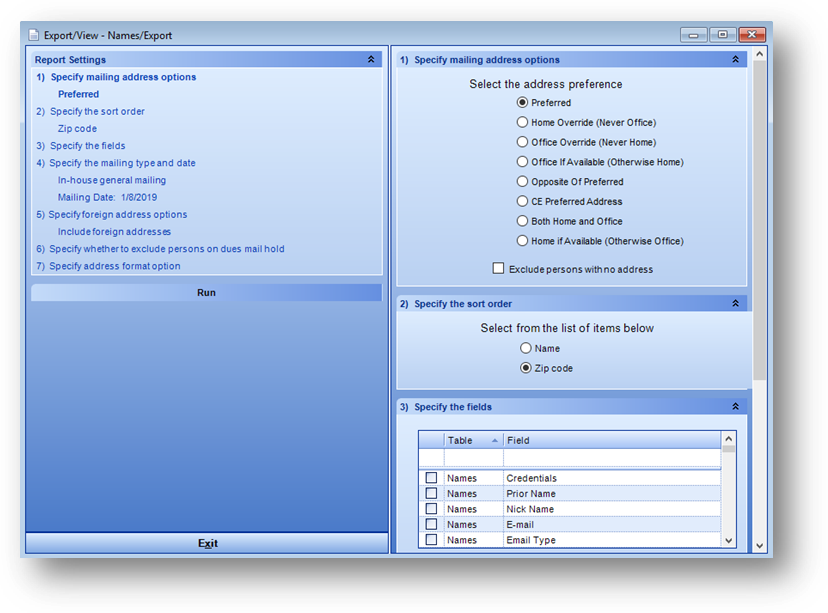
Task: Check the Prior Name field row
Action: point(431,493)
